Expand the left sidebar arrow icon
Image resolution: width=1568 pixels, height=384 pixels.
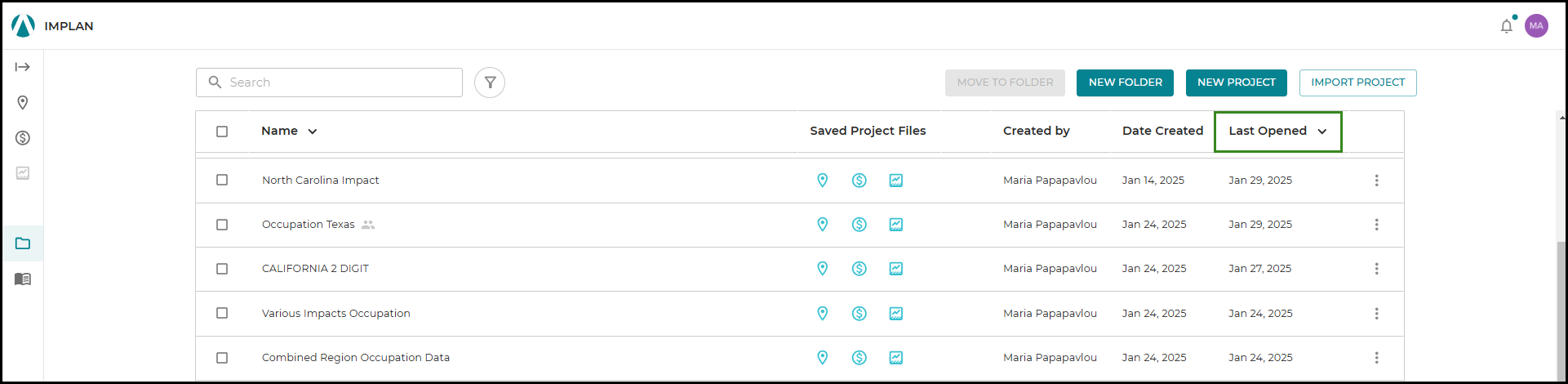point(23,67)
